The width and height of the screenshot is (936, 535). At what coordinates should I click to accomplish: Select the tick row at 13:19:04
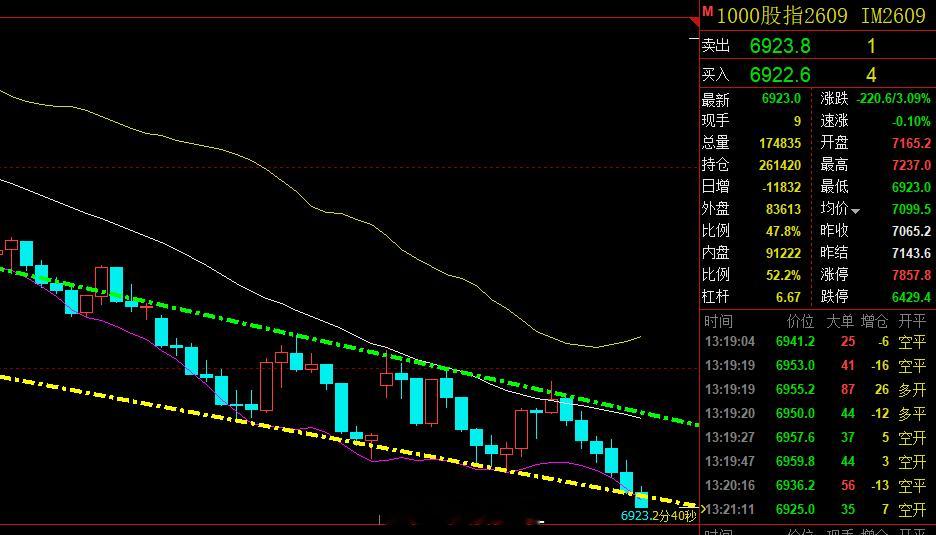point(817,342)
